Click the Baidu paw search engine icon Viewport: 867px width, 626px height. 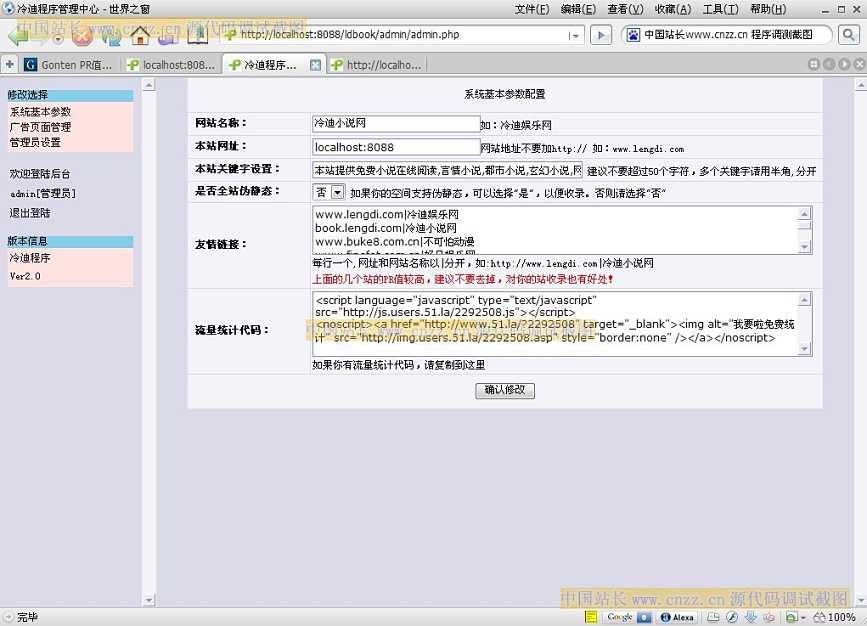click(x=633, y=35)
